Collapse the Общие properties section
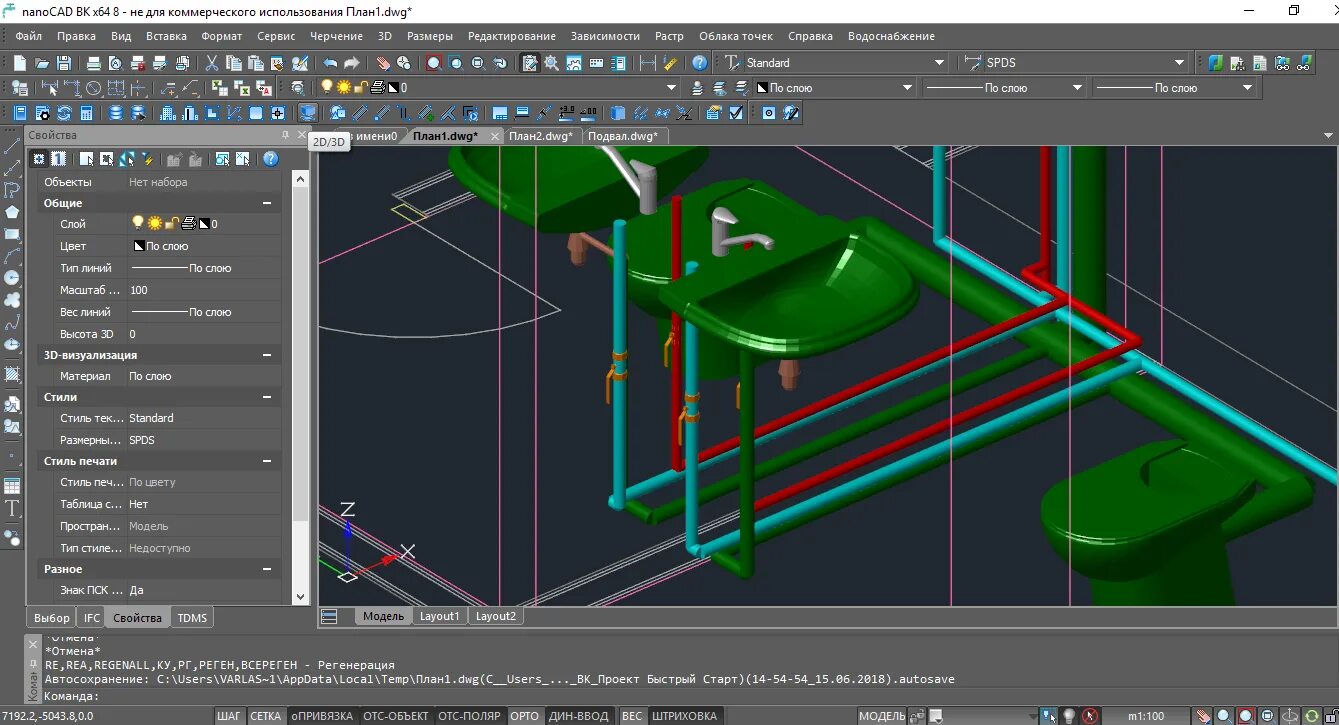Viewport: 1339px width, 725px height. click(x=267, y=203)
